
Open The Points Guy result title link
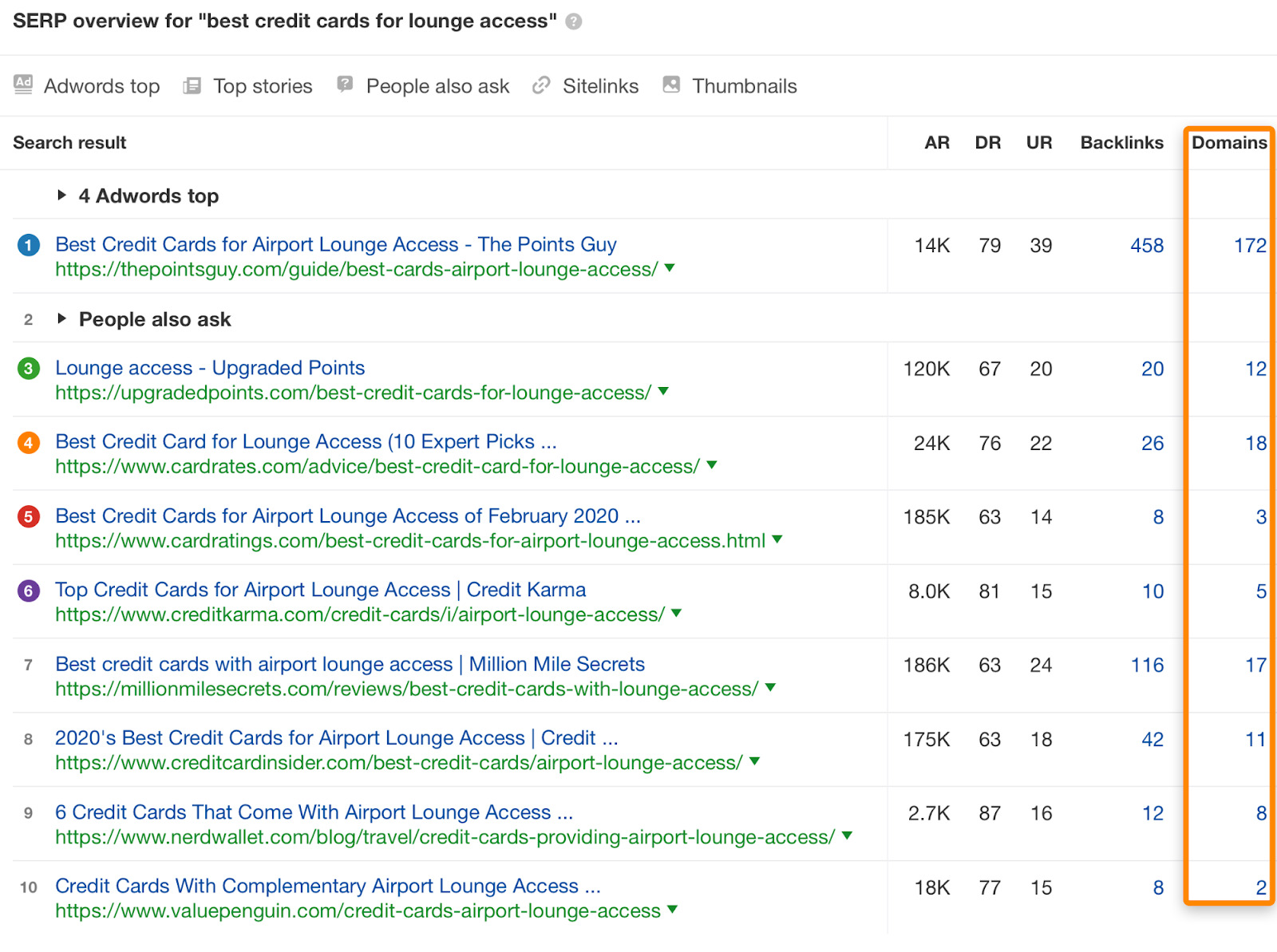coord(335,244)
